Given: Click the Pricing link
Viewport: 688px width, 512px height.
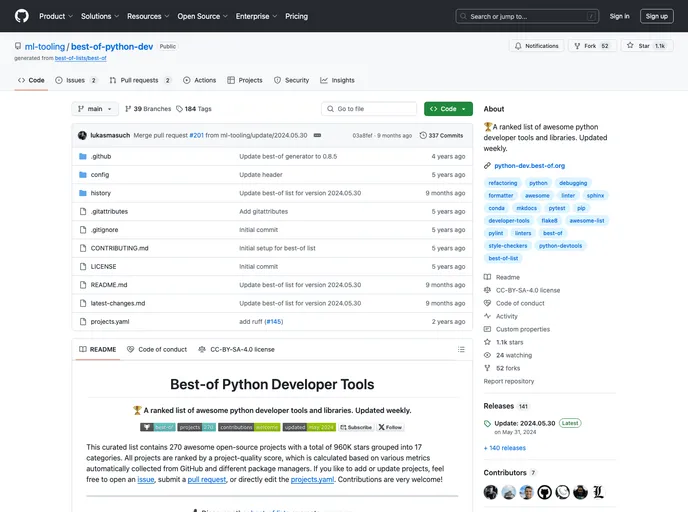Looking at the screenshot, I should click(x=297, y=16).
